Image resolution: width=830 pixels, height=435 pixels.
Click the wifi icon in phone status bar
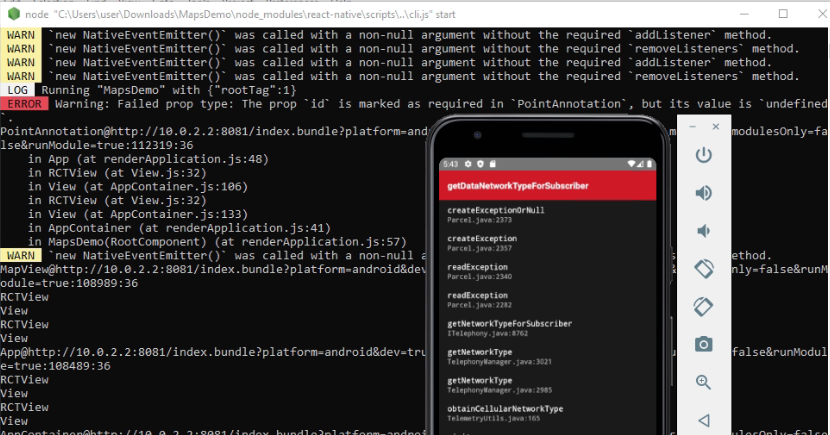(631, 164)
